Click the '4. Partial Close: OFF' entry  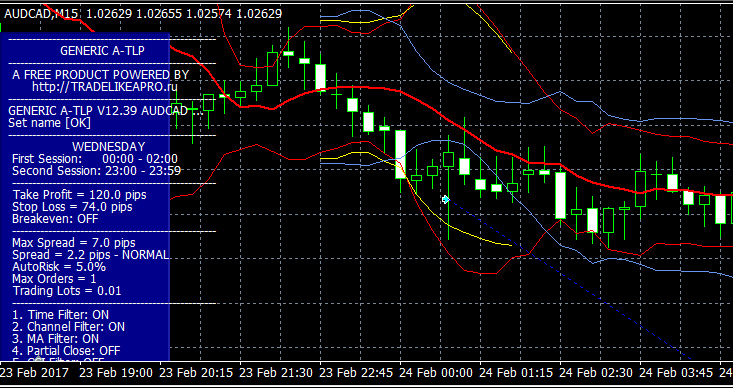pyautogui.click(x=66, y=351)
